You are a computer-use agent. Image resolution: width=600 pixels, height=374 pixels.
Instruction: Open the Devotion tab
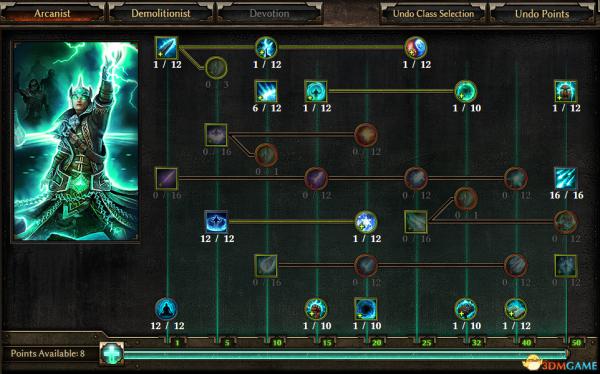pyautogui.click(x=269, y=13)
